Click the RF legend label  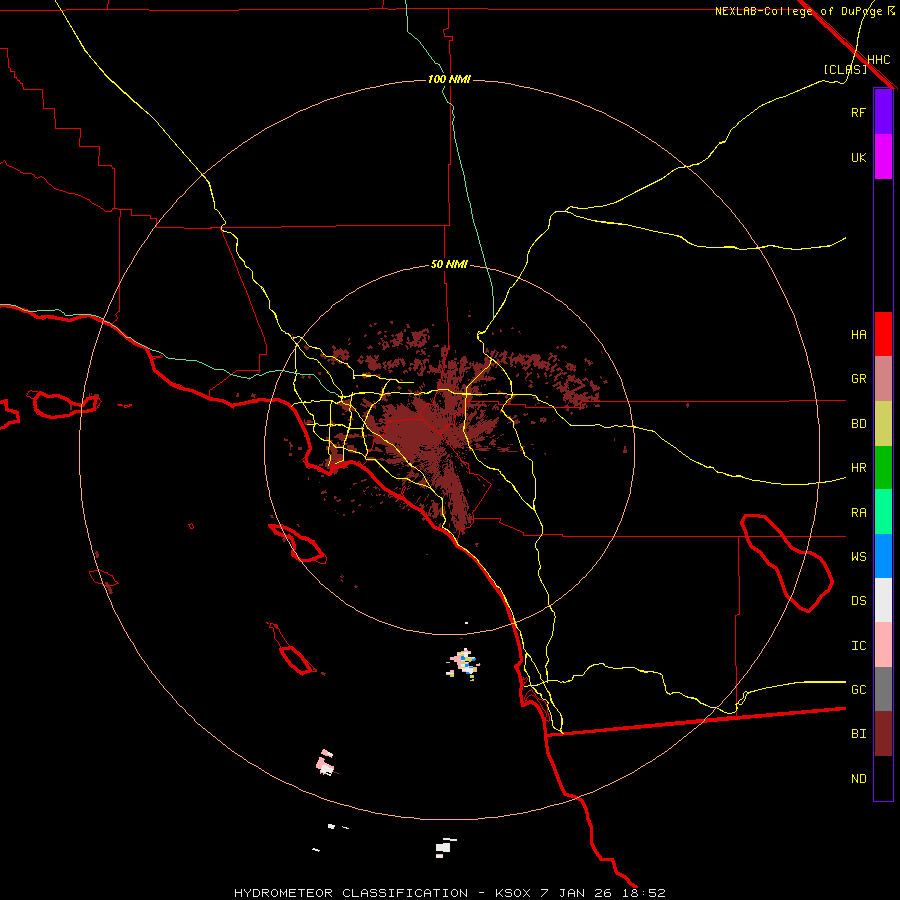(x=858, y=112)
